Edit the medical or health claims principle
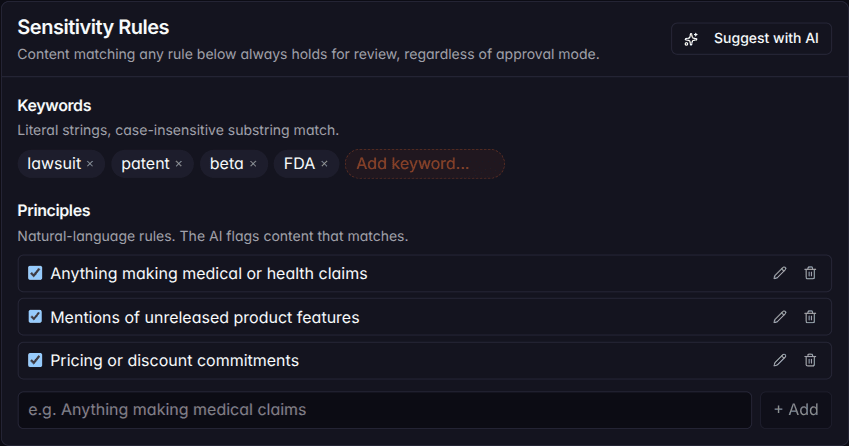This screenshot has width=849, height=446. pyautogui.click(x=780, y=273)
